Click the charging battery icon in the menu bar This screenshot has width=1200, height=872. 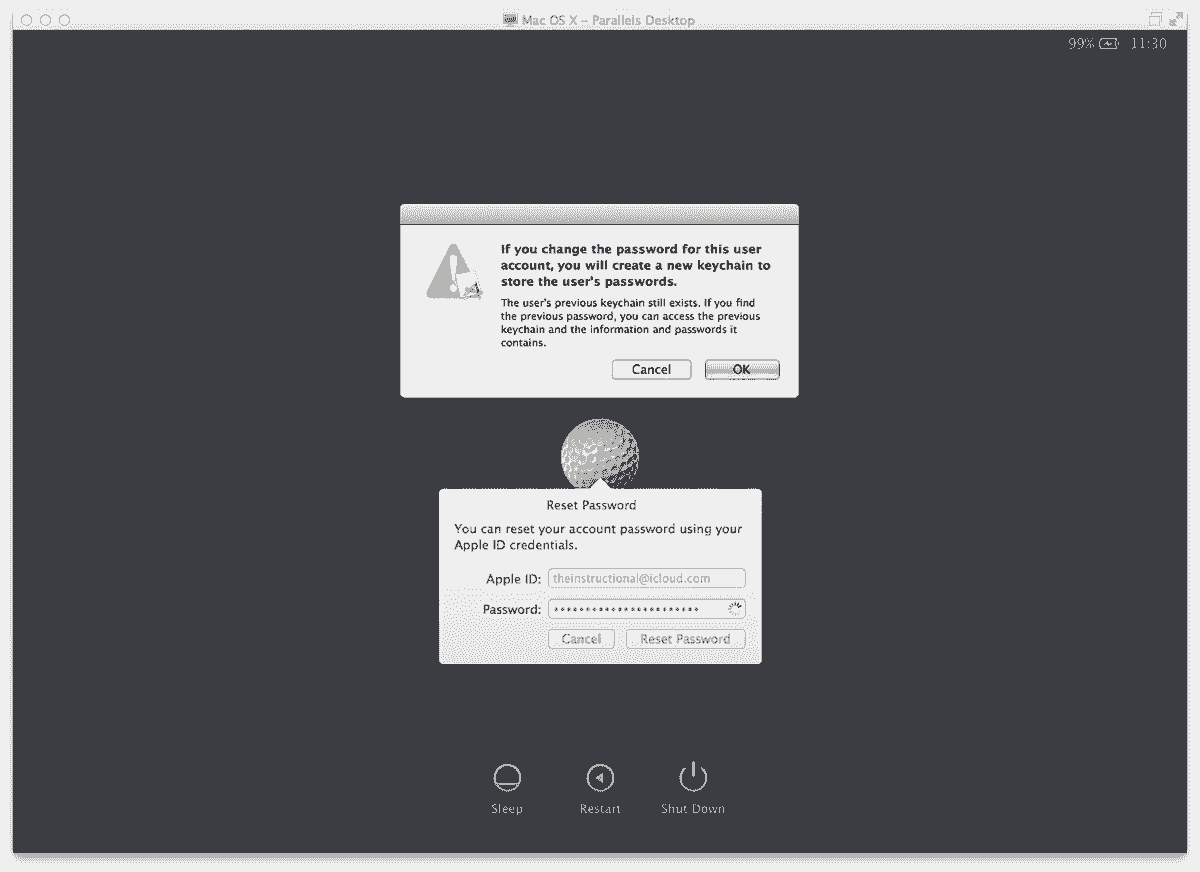[1108, 43]
